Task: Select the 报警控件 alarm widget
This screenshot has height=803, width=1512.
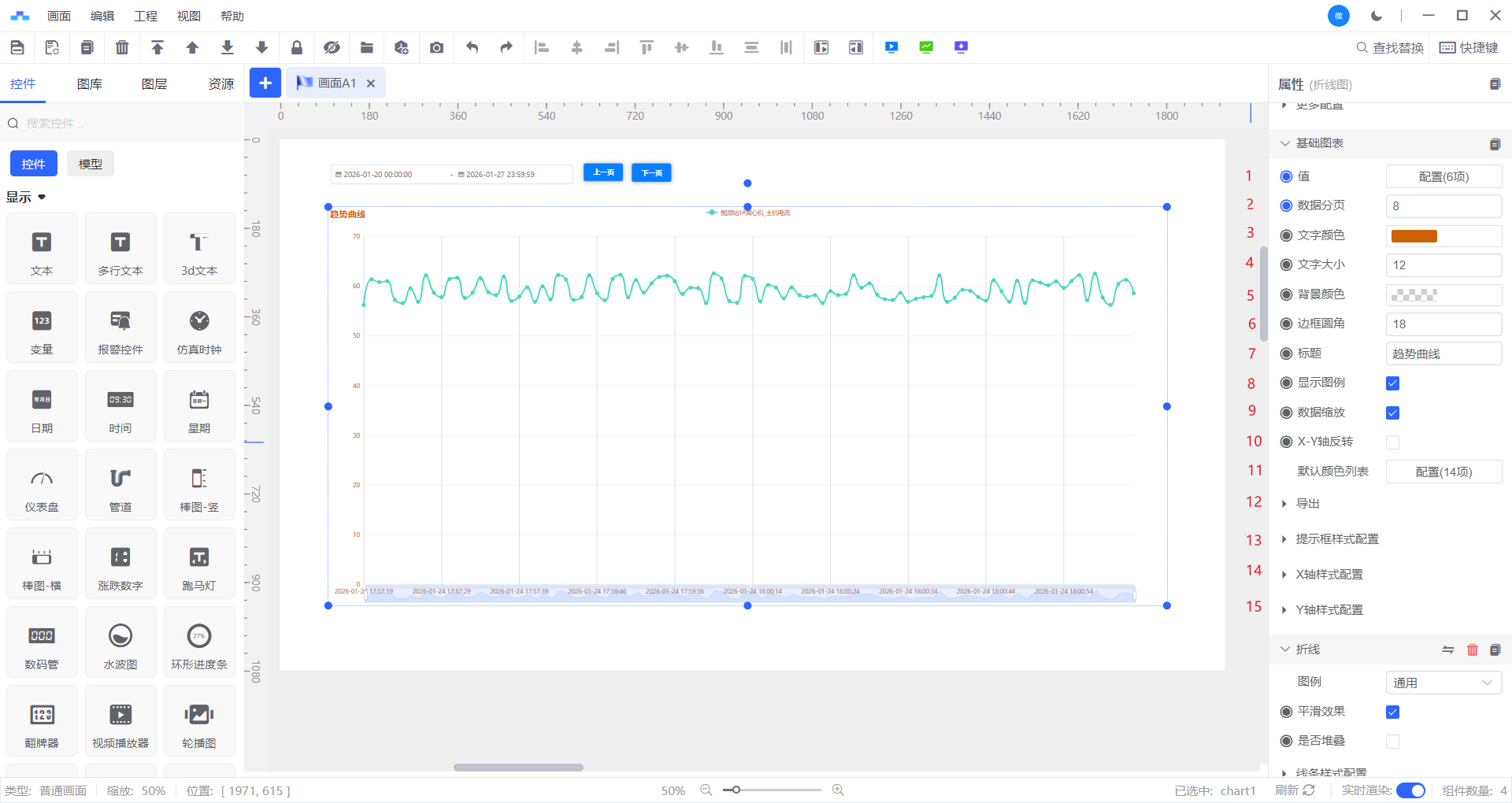Action: 120,327
